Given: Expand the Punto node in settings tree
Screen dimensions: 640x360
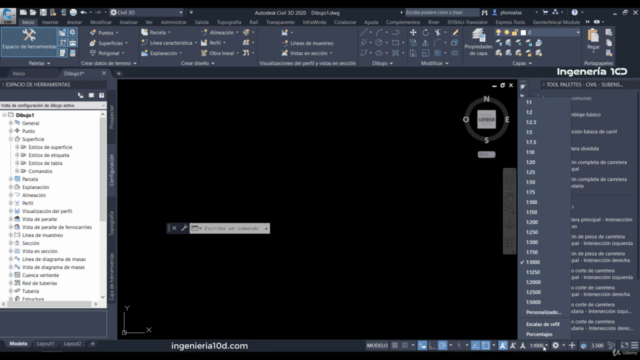Looking at the screenshot, I should 11,131.
